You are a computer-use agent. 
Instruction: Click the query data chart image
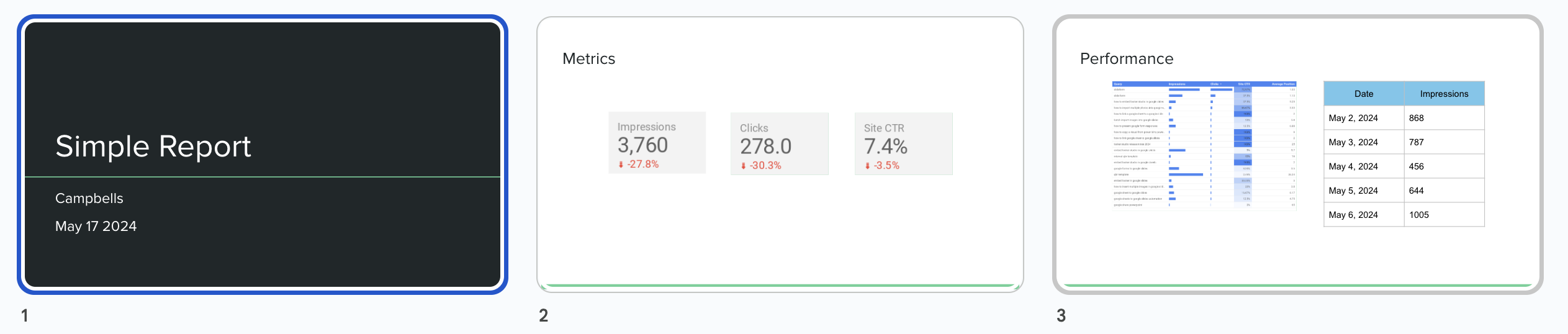(x=1204, y=145)
